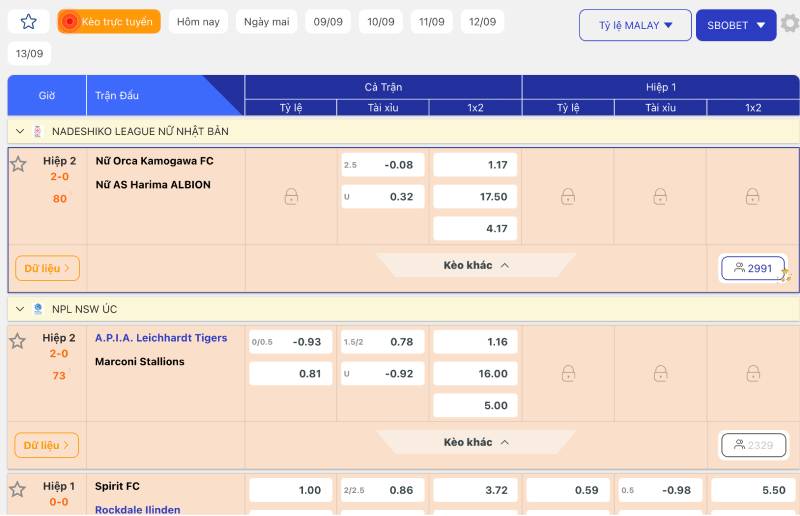Click the favorites star icon in top bar

[28, 22]
